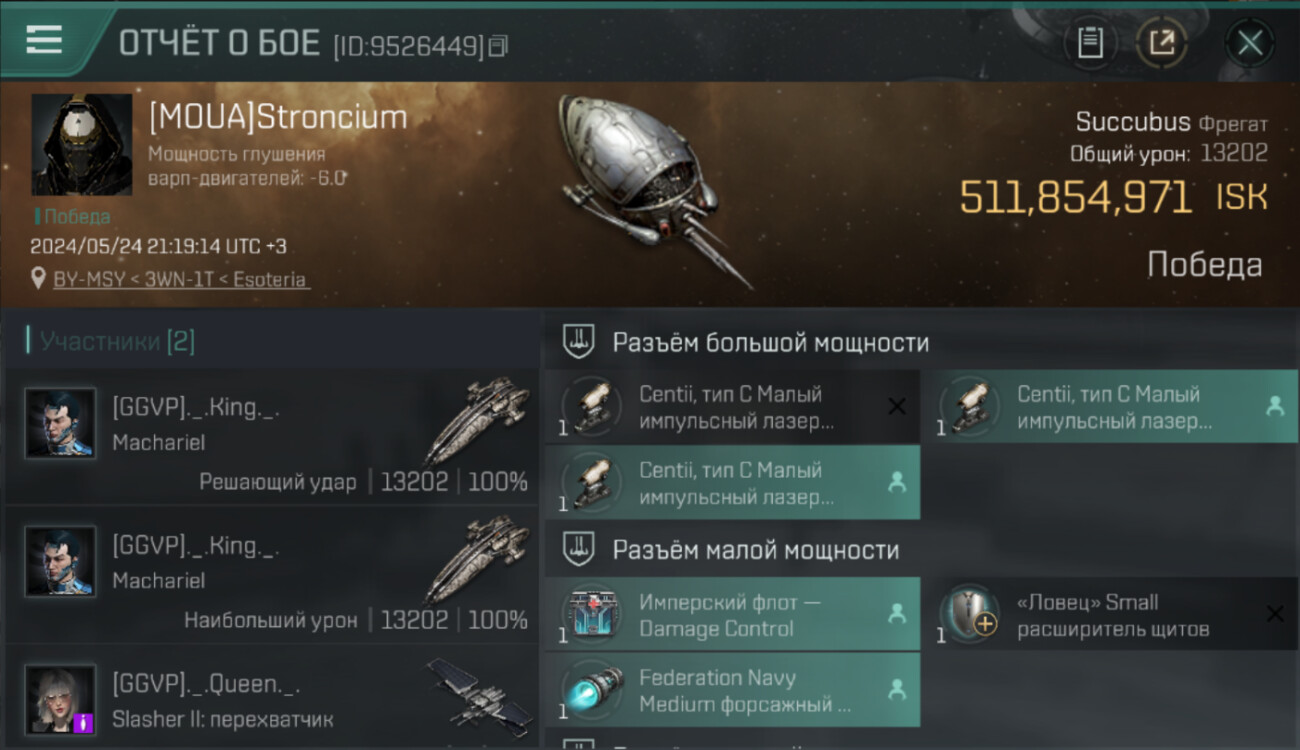Image resolution: width=1300 pixels, height=750 pixels.
Task: Share the battle report externally
Action: click(x=1161, y=43)
